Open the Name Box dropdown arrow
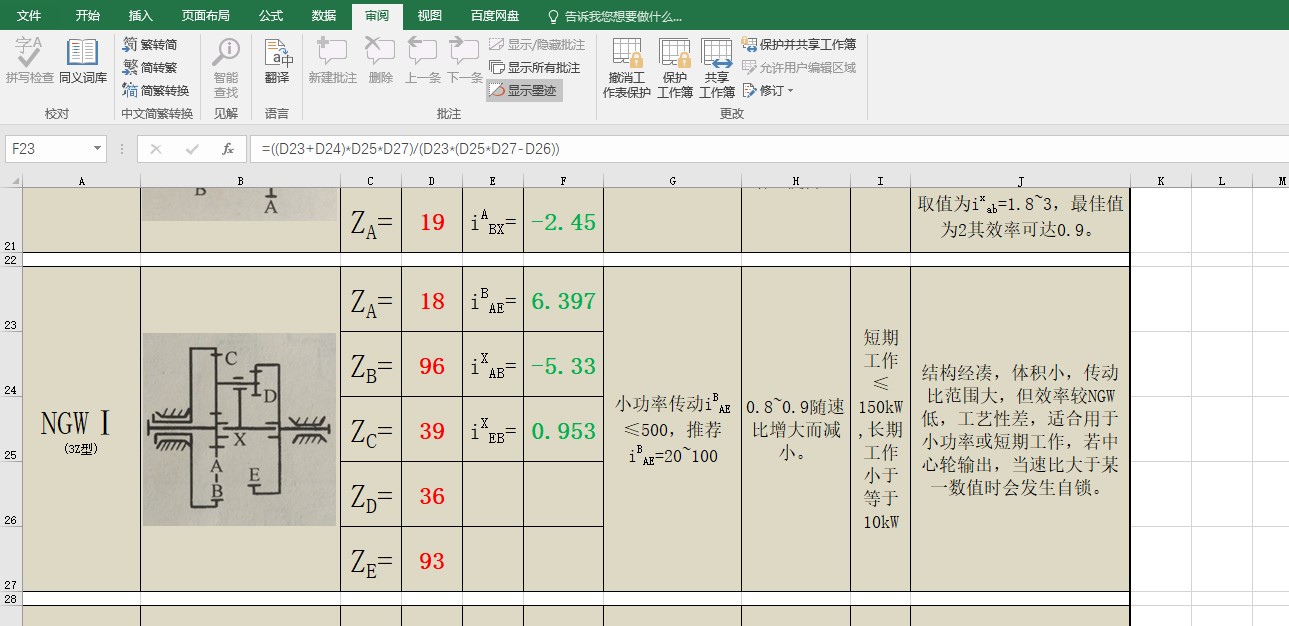The image size is (1289, 626). point(97,149)
